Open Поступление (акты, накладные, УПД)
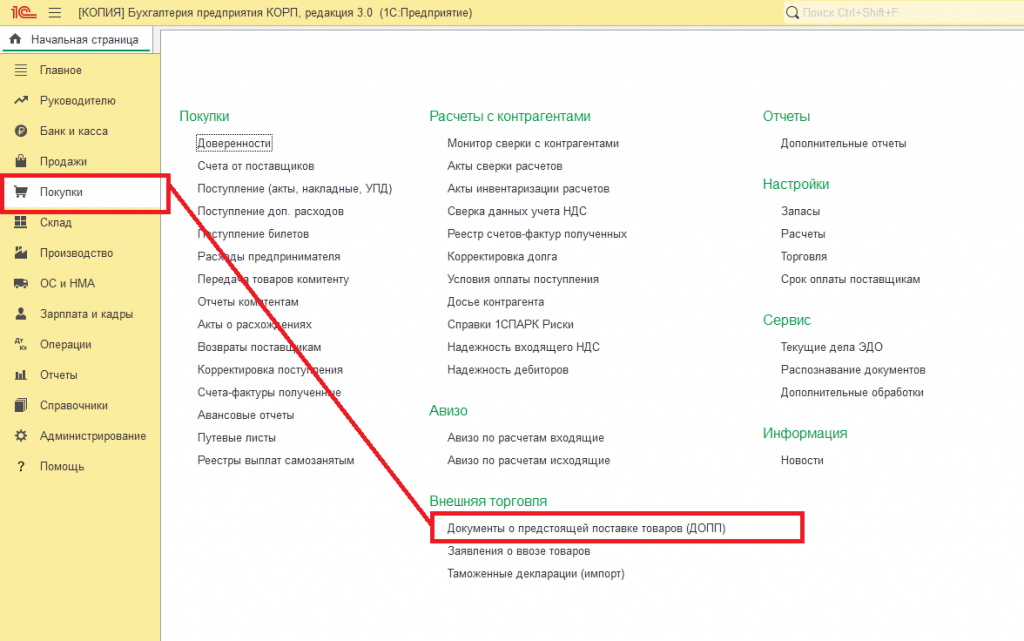Screen dimensions: 1024x641 [295, 189]
